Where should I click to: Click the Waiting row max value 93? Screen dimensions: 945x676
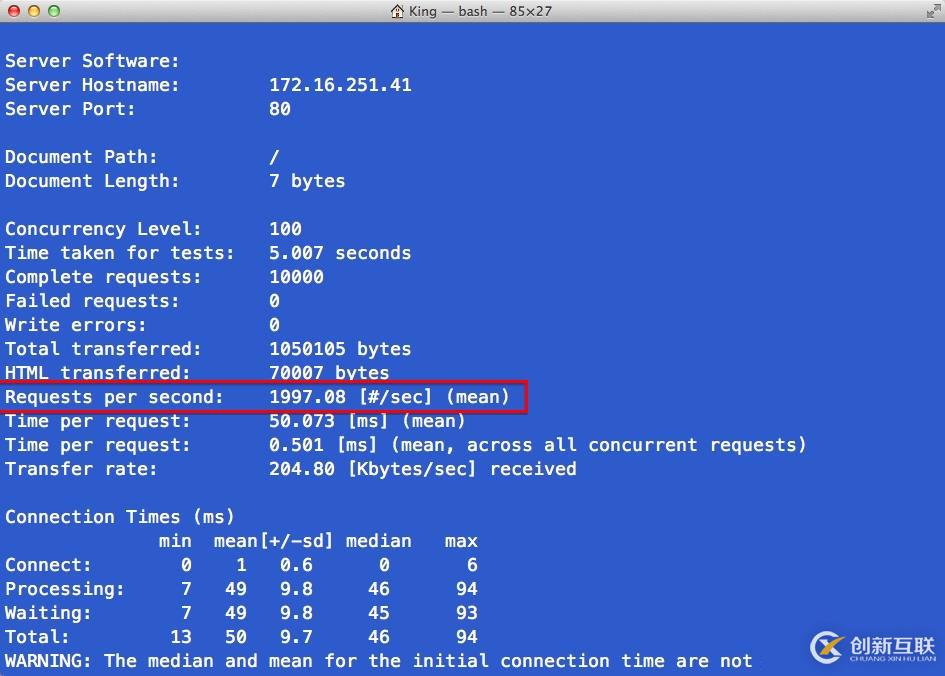click(x=466, y=613)
